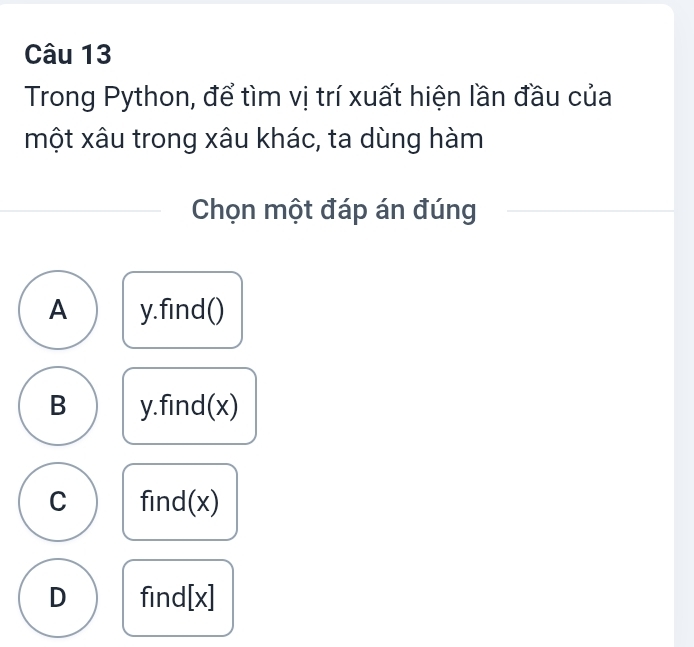Screen dimensions: 694x647
Task: Choose the y.find() answer box
Action: coord(183,310)
